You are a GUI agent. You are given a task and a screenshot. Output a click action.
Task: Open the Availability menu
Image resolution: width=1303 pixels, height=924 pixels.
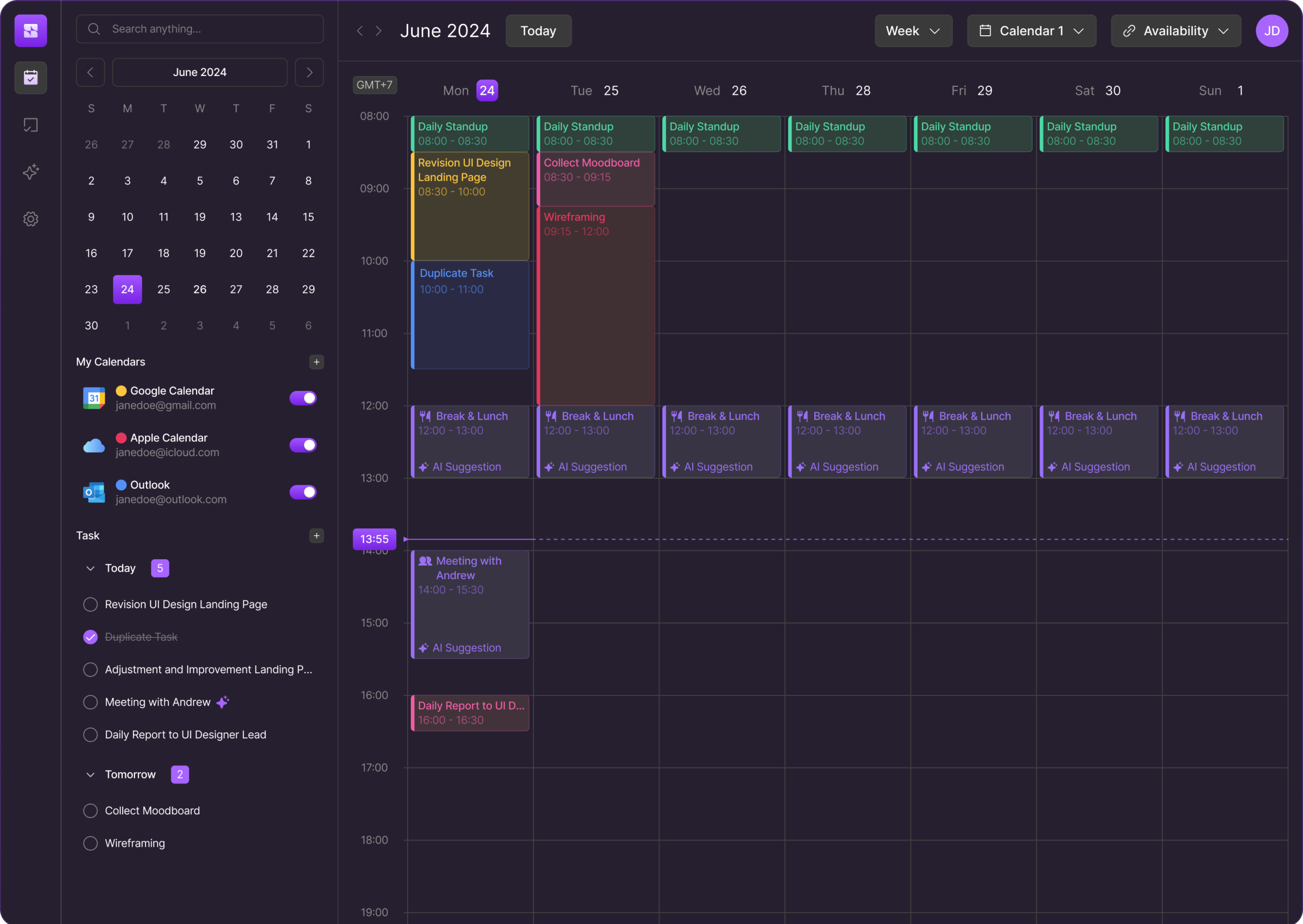click(x=1175, y=31)
